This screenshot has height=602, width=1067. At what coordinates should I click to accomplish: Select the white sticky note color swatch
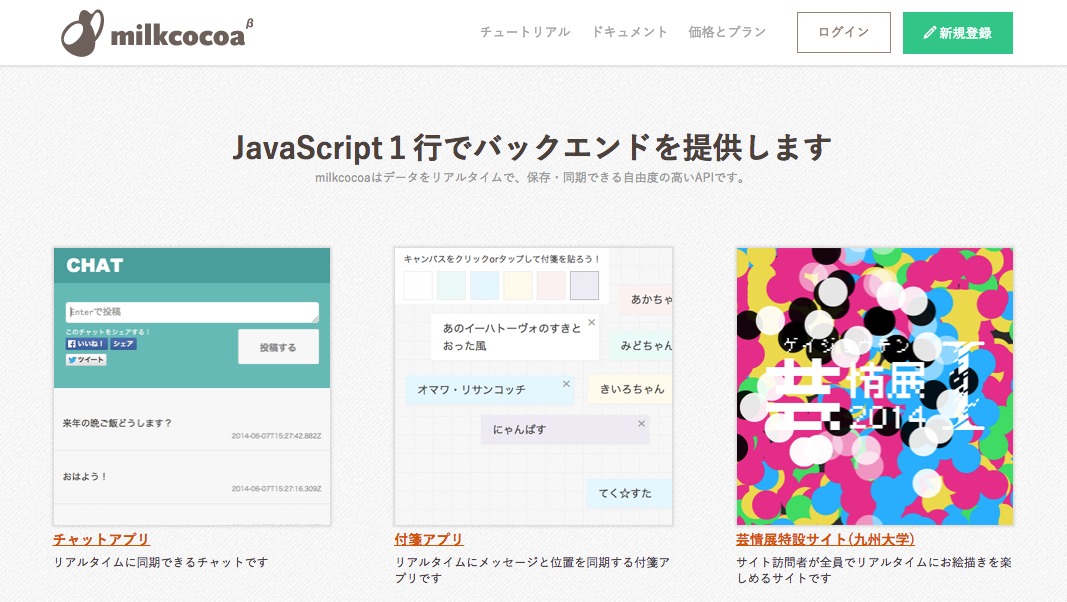[418, 285]
